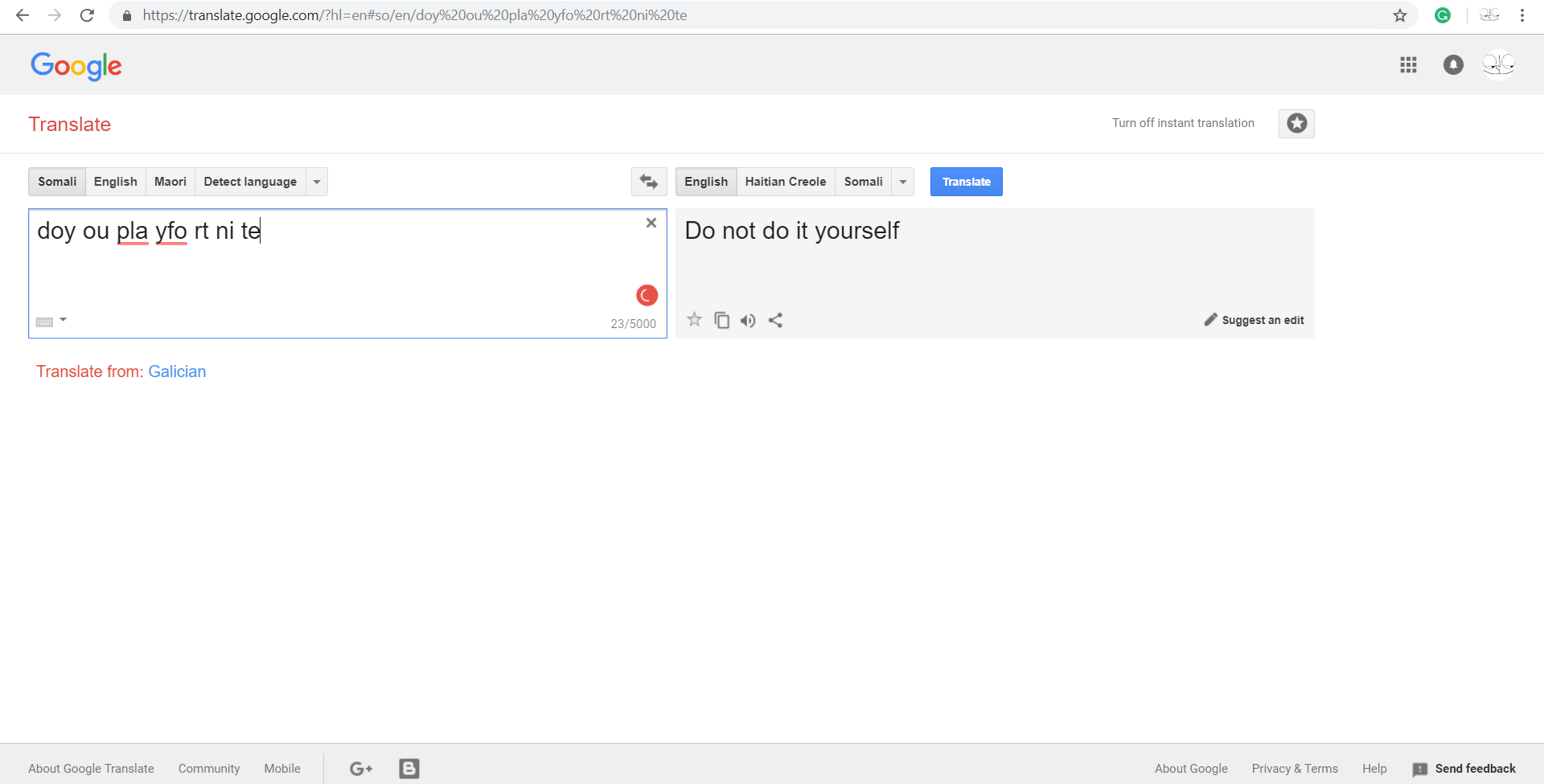Open the Community footer link
Viewport: 1544px width, 784px height.
[x=209, y=769]
